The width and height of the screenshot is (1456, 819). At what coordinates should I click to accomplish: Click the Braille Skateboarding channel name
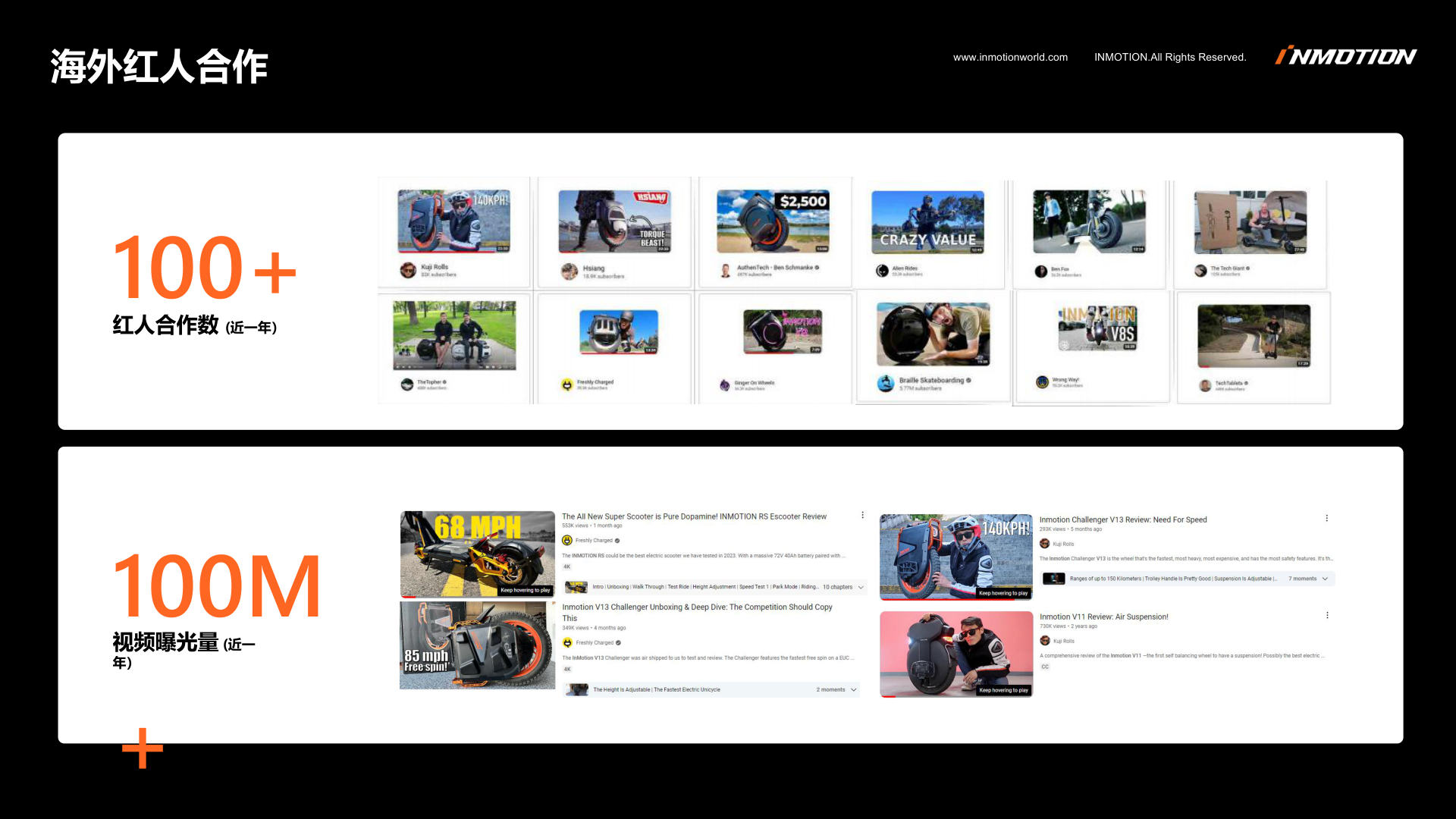(x=931, y=380)
